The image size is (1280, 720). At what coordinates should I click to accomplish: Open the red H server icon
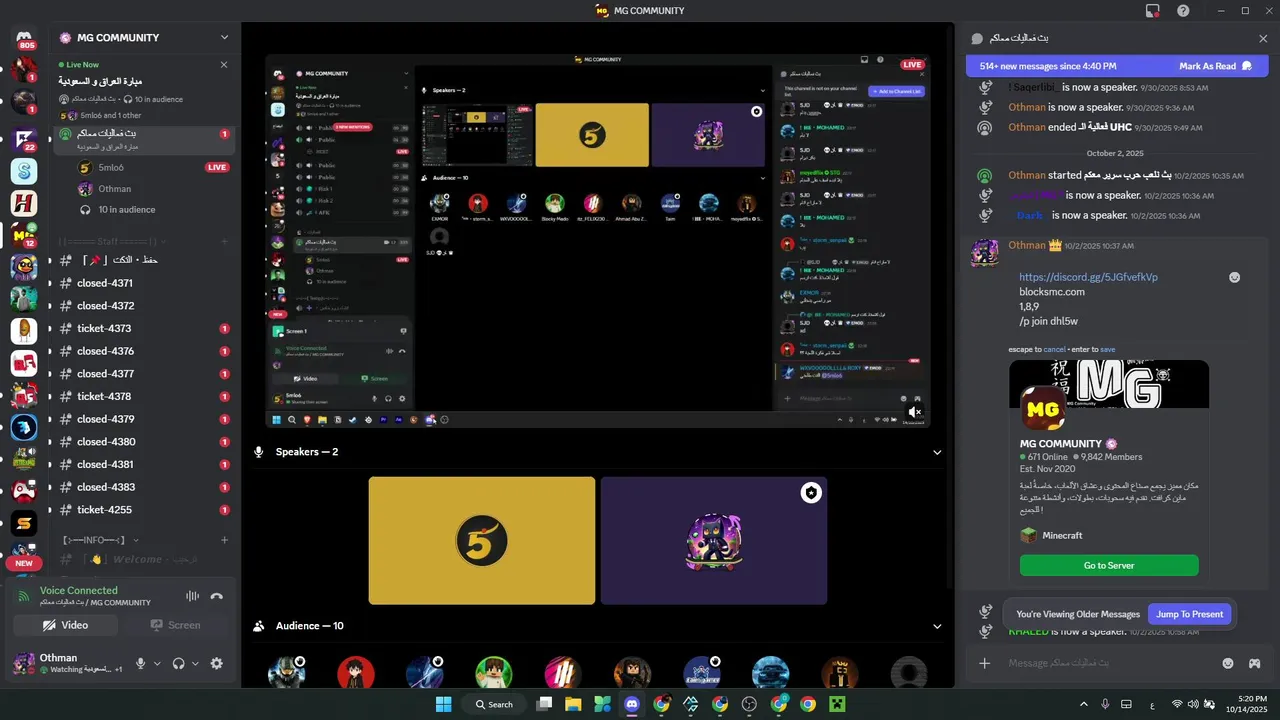(24, 203)
